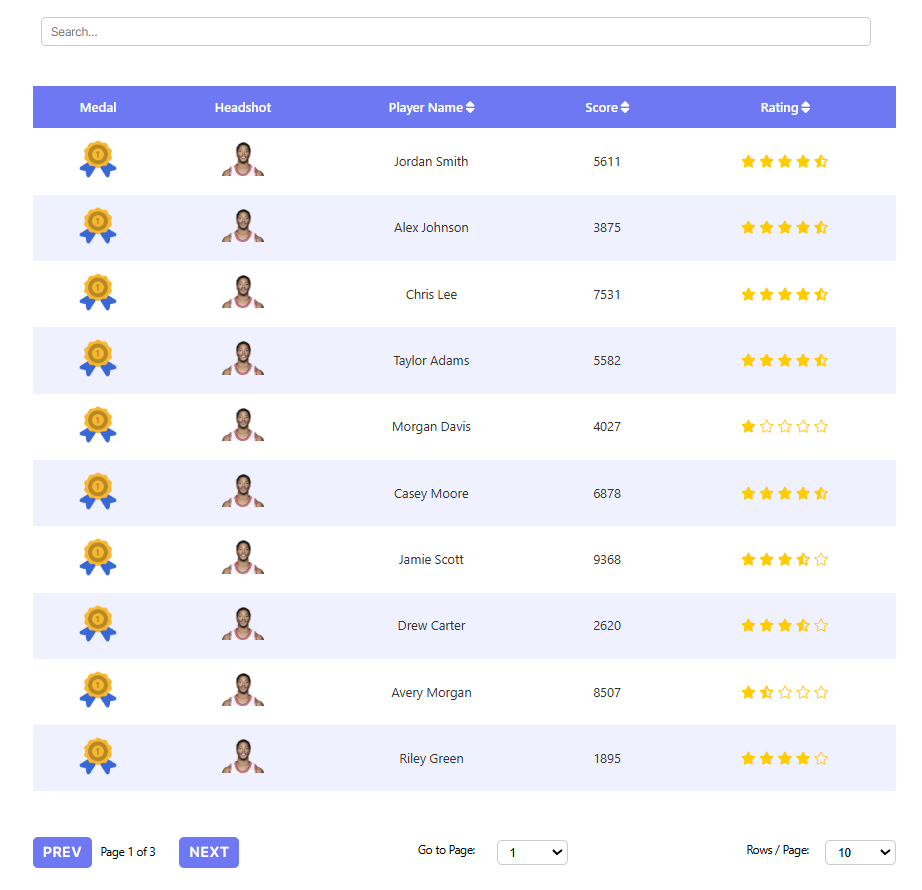The width and height of the screenshot is (922, 890).
Task: Click Morgan Davis' one-star rating
Action: (x=784, y=427)
